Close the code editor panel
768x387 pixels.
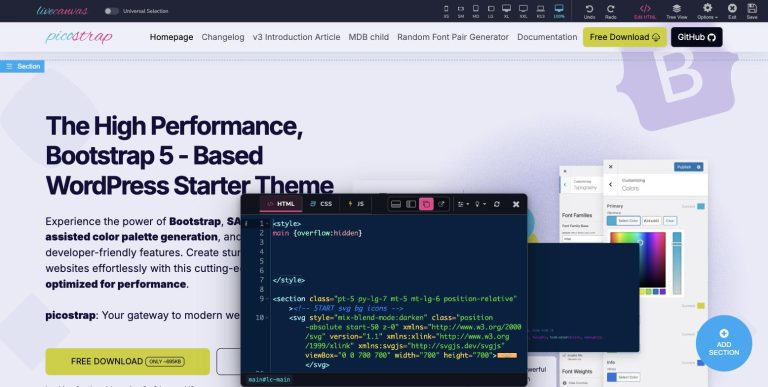pyautogui.click(x=516, y=204)
